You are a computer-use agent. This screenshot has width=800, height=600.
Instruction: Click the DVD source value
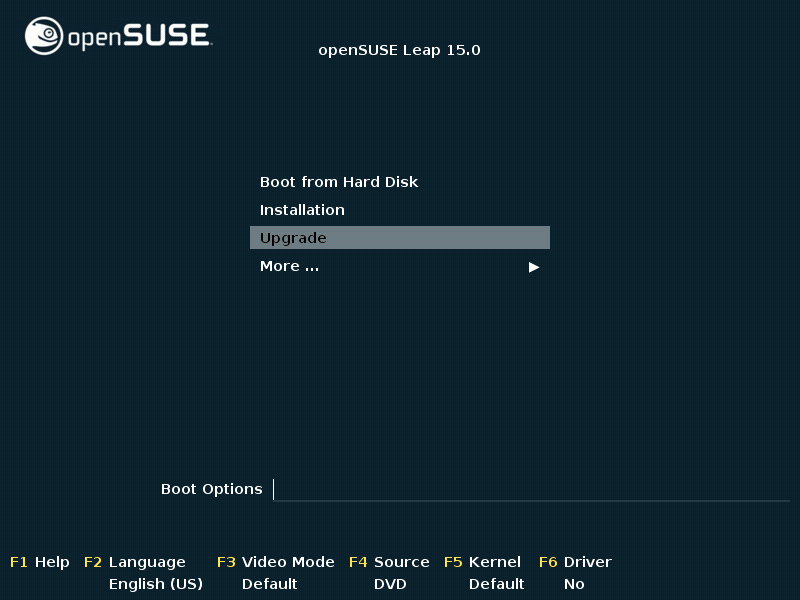click(390, 584)
